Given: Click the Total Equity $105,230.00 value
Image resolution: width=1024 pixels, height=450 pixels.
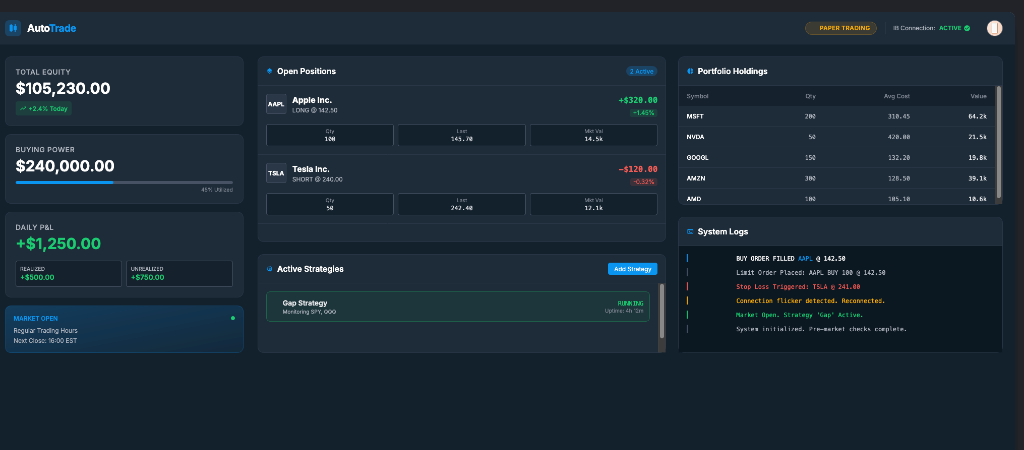Looking at the screenshot, I should pos(63,89).
